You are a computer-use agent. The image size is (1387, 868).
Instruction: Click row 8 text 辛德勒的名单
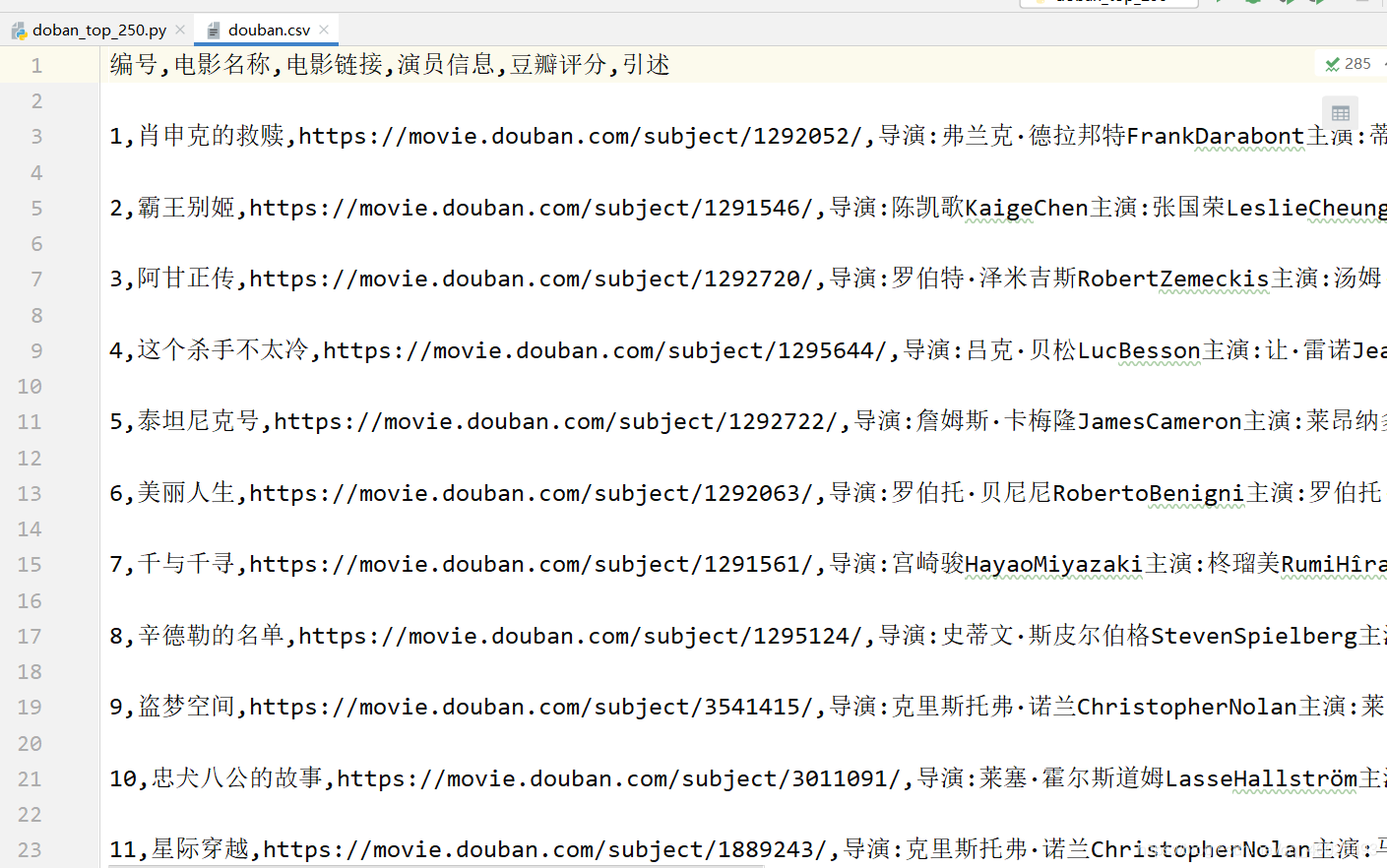click(212, 636)
